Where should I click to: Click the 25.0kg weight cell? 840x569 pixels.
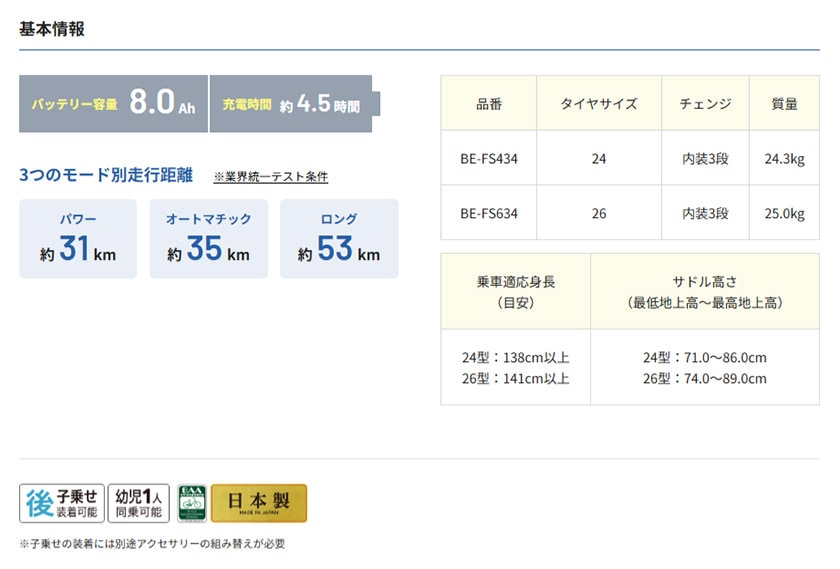click(x=784, y=213)
